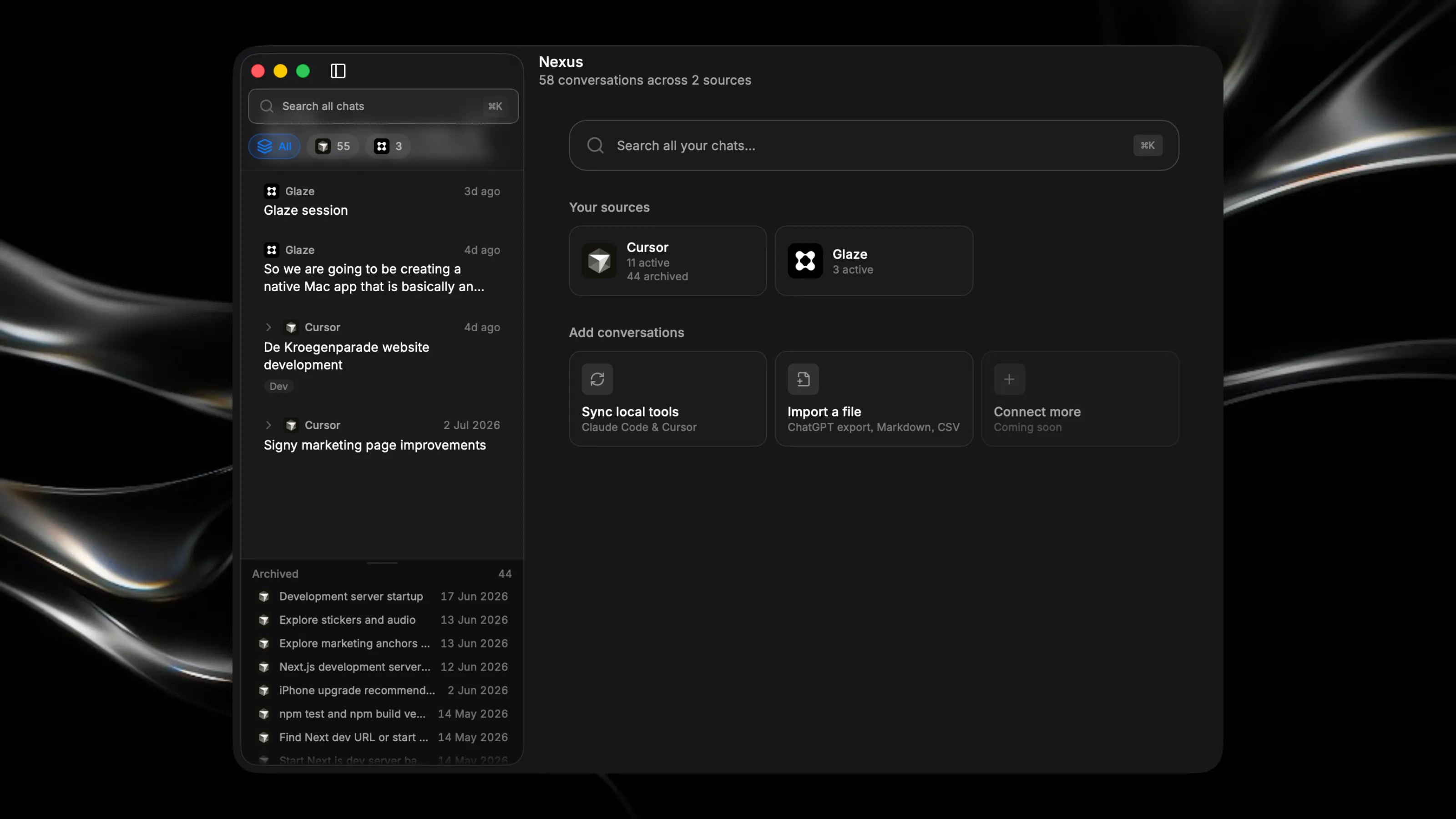
Task: Click Cursor icon beside Next.js development server
Action: pyautogui.click(x=264, y=667)
